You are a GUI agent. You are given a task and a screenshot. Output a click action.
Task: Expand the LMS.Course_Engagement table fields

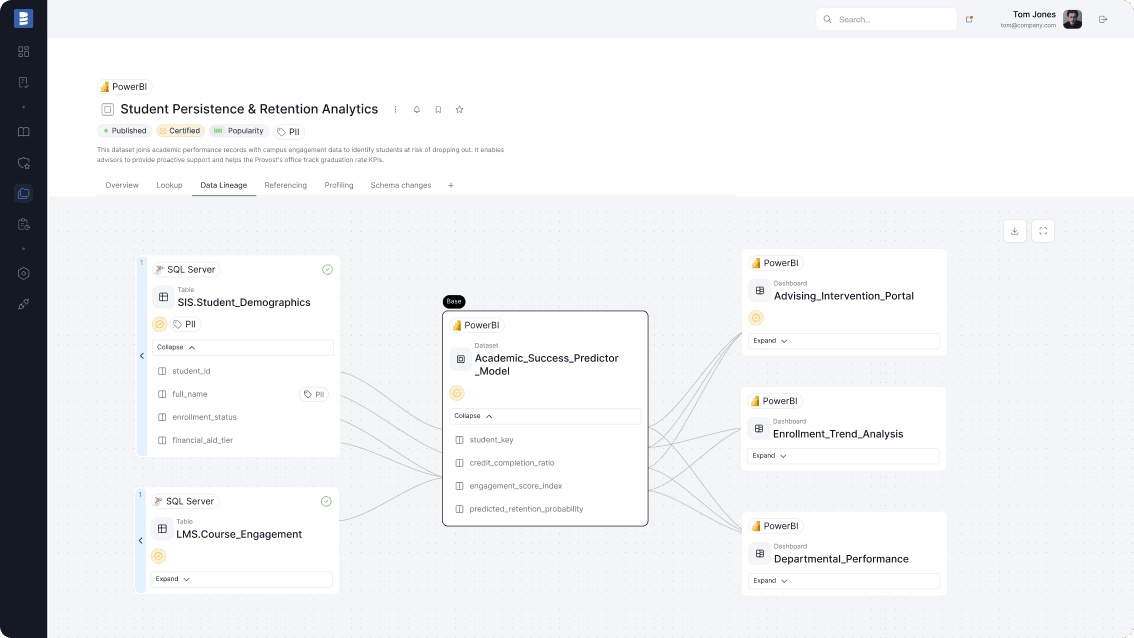click(241, 579)
